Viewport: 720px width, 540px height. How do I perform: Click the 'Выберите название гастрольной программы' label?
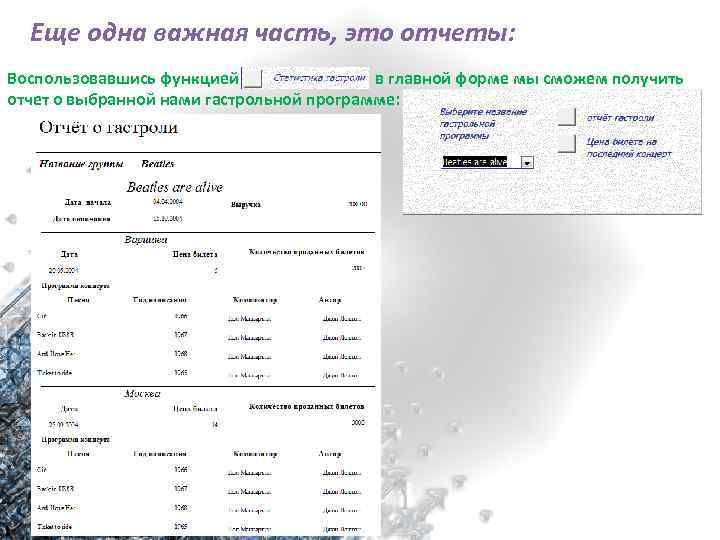coord(483,124)
